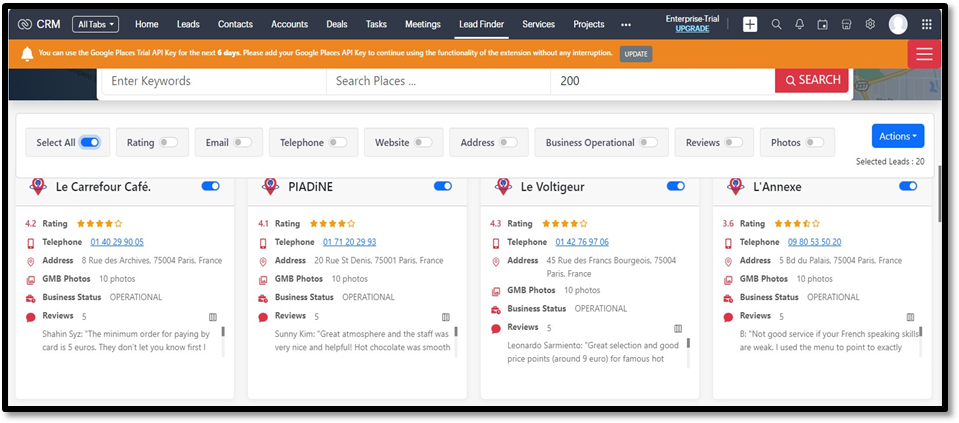Viewport: 959px width, 423px height.
Task: Enable the Website filter toggle
Action: coord(423,142)
